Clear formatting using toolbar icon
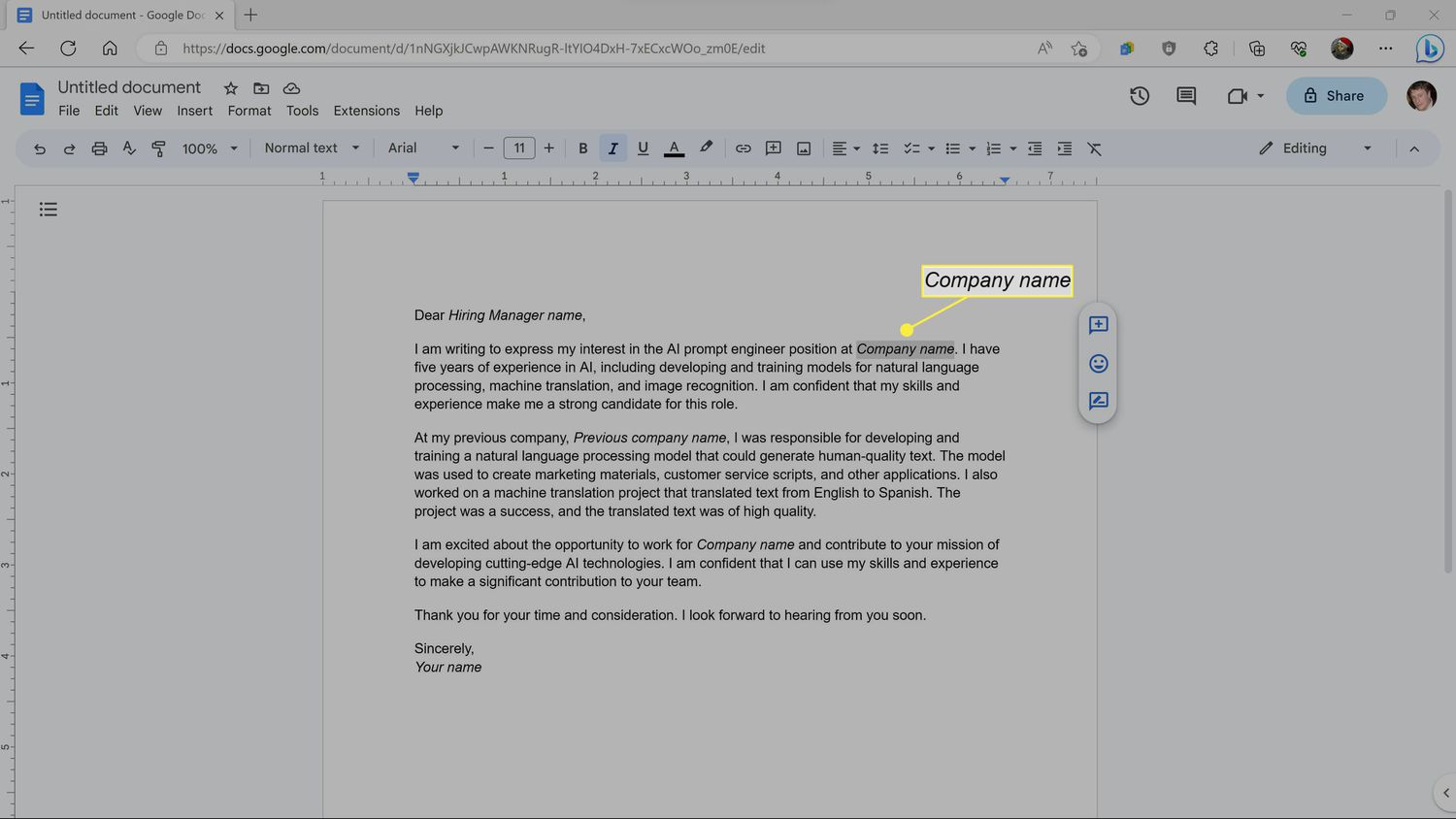1456x819 pixels. tap(1094, 148)
